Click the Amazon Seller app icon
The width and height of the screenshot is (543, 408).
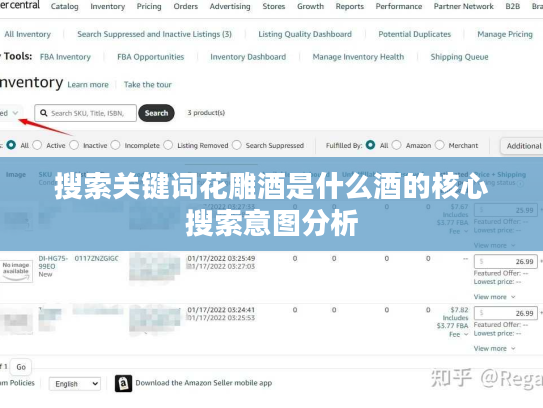pos(123,383)
